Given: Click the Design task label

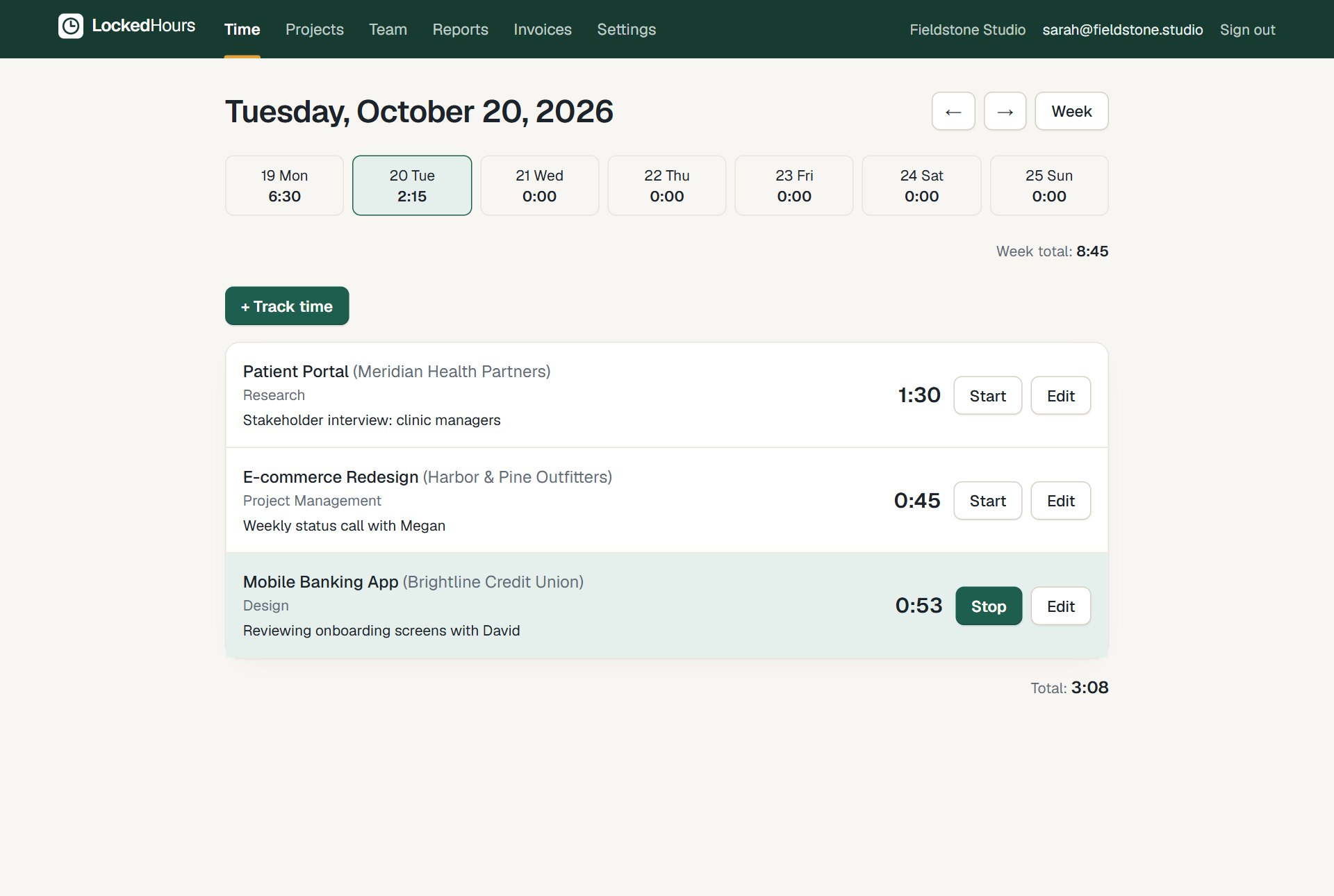Looking at the screenshot, I should (x=265, y=606).
